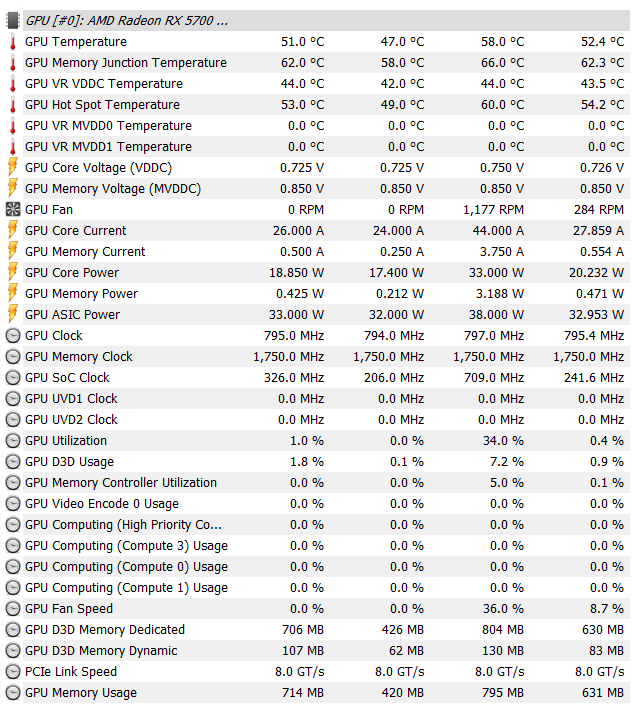Select the GPU SoC Clock label
Image resolution: width=644 pixels, height=712 pixels.
[x=67, y=378]
